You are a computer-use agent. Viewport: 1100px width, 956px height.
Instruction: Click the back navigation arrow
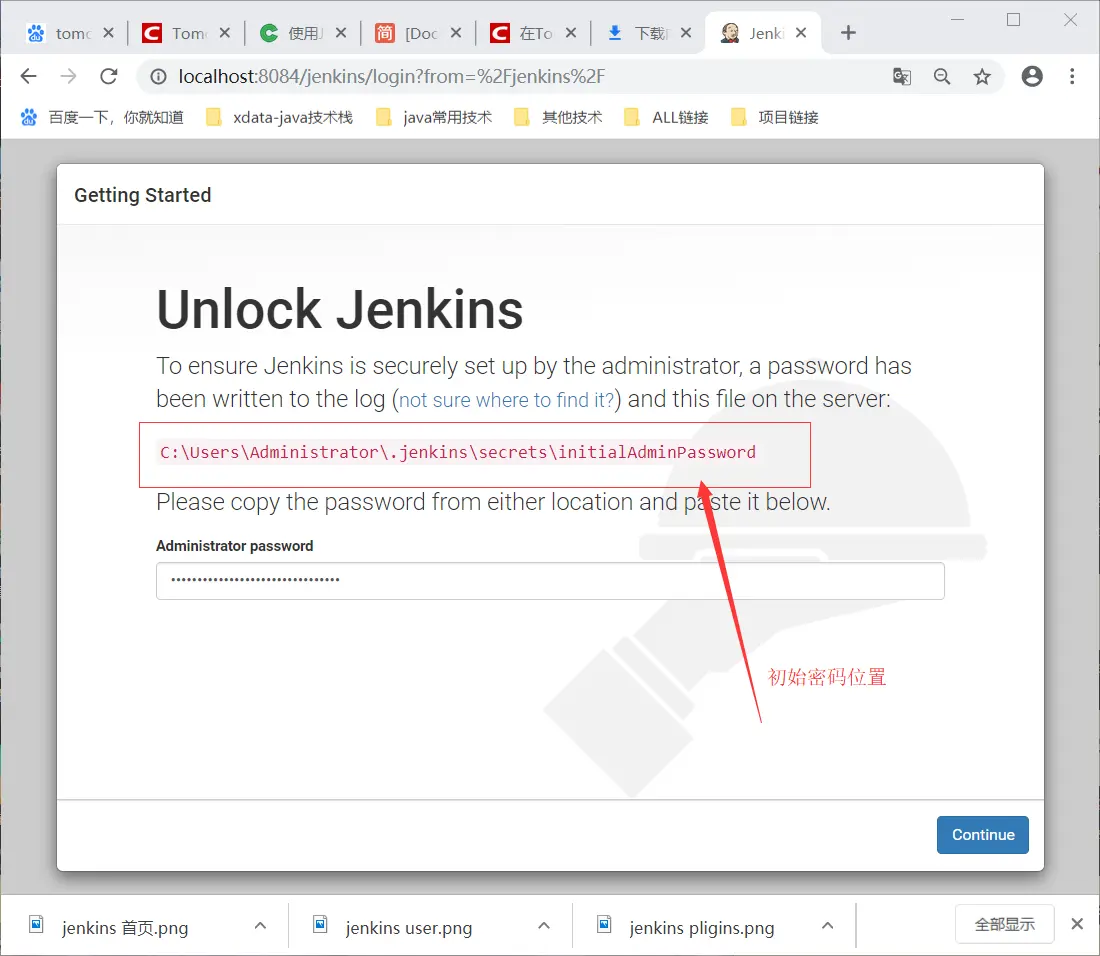(28, 76)
